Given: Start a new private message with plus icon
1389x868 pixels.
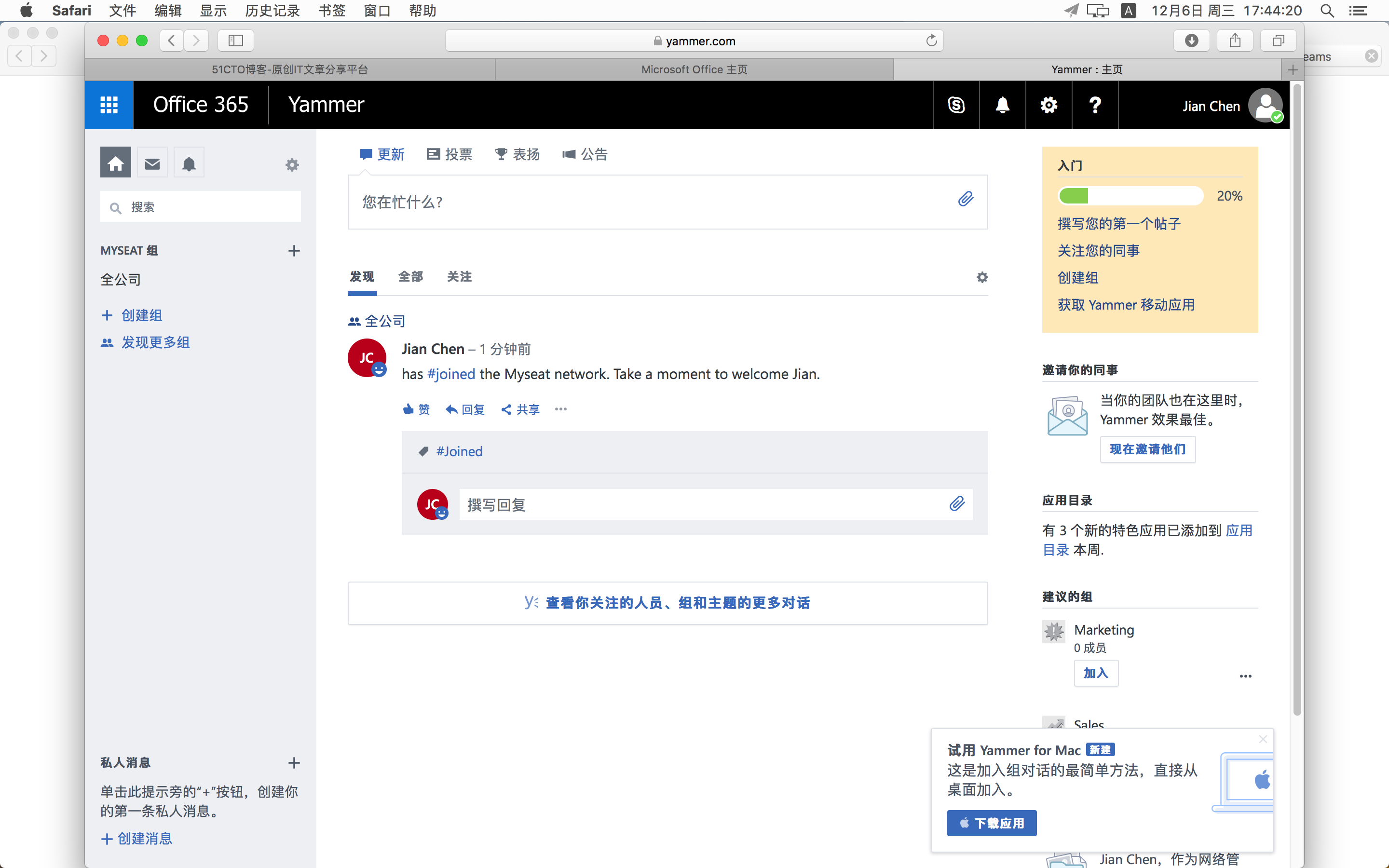Looking at the screenshot, I should tap(294, 763).
